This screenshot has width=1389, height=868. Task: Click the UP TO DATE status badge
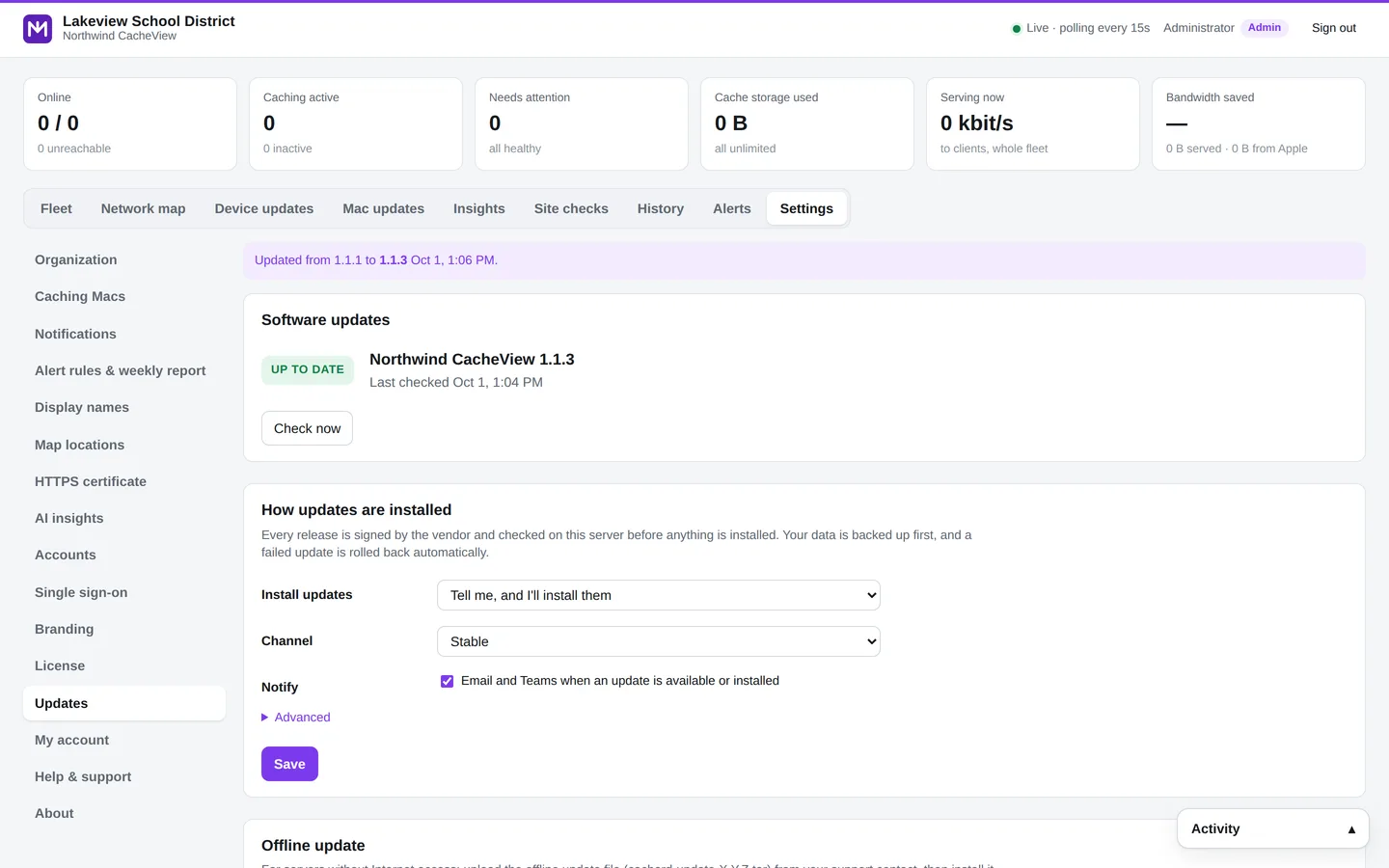pos(308,369)
